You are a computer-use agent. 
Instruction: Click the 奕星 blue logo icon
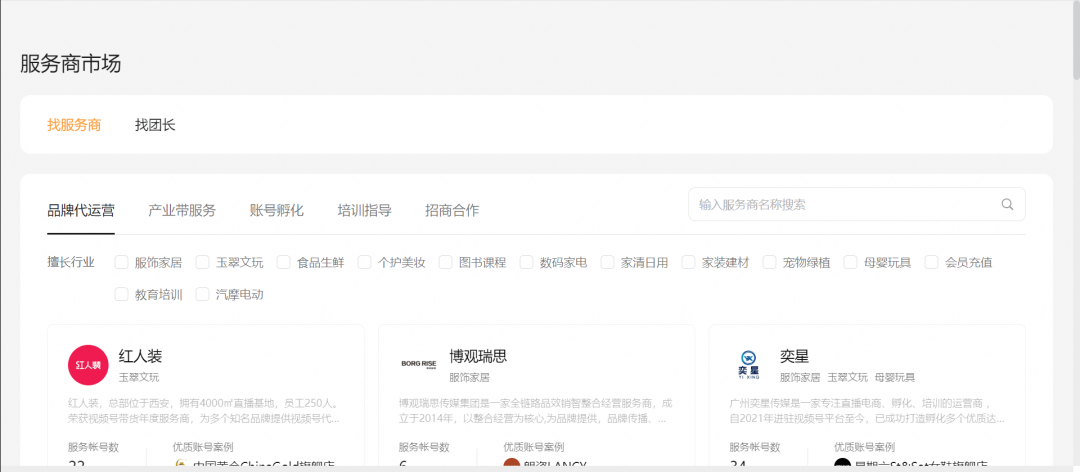(x=749, y=365)
